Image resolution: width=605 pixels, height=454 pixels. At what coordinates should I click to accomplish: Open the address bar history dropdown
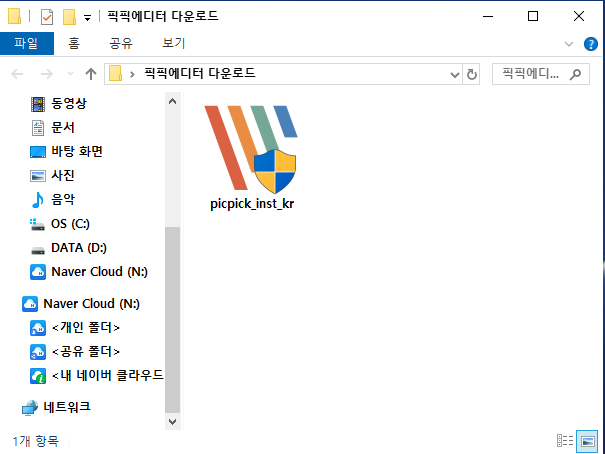pos(455,74)
